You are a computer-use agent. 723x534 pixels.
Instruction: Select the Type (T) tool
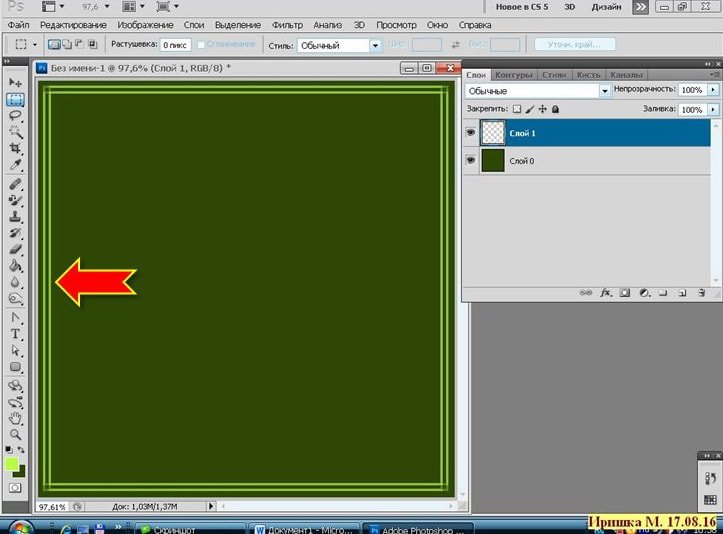(x=16, y=334)
